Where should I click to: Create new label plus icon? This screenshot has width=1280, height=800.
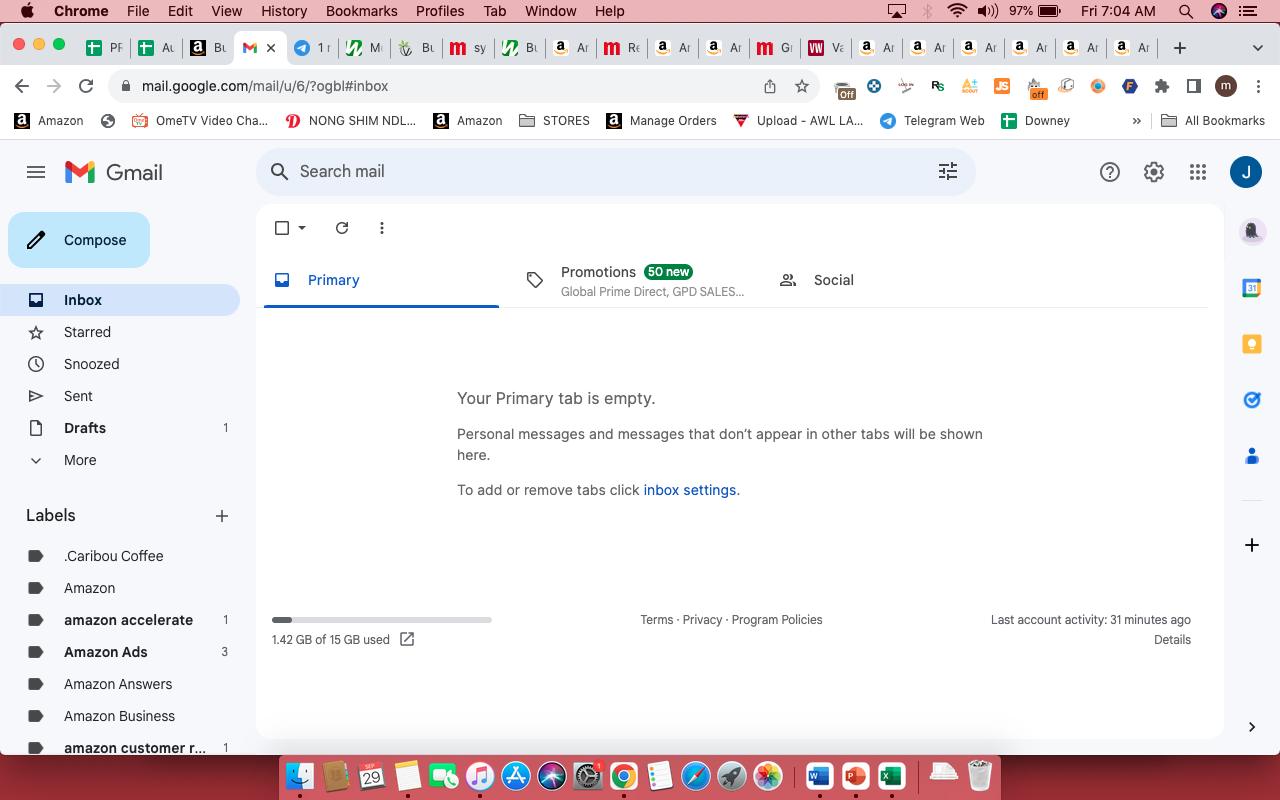222,516
